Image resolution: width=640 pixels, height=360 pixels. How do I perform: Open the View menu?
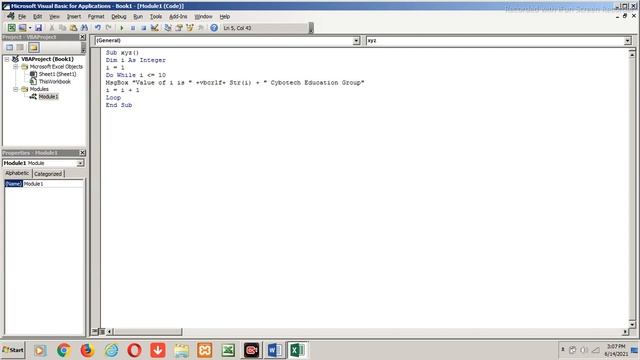(54, 17)
